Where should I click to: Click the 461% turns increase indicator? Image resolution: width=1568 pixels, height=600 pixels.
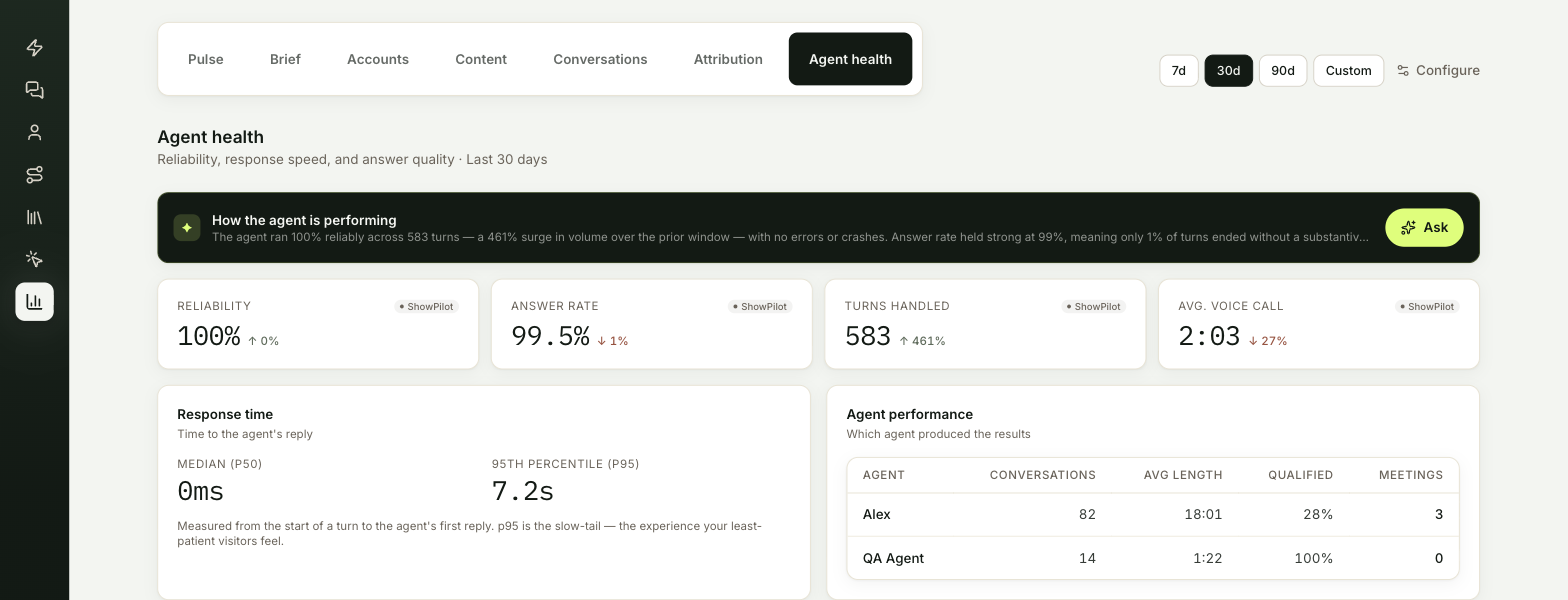[922, 341]
